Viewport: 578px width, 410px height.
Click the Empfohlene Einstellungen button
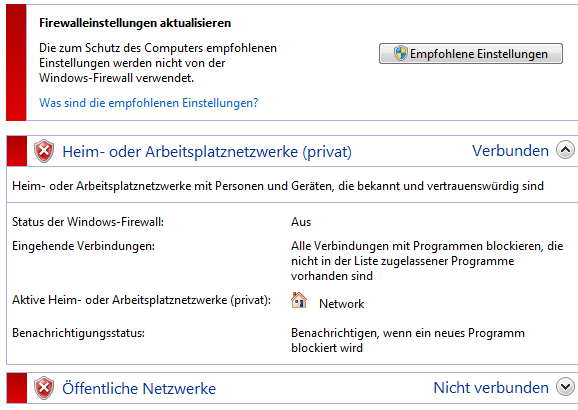click(471, 53)
